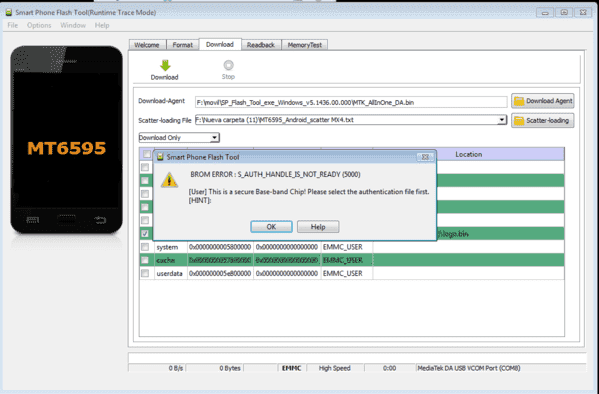Viewport: 599px width, 394px height.
Task: Click the Download Agent button
Action: 542,101
